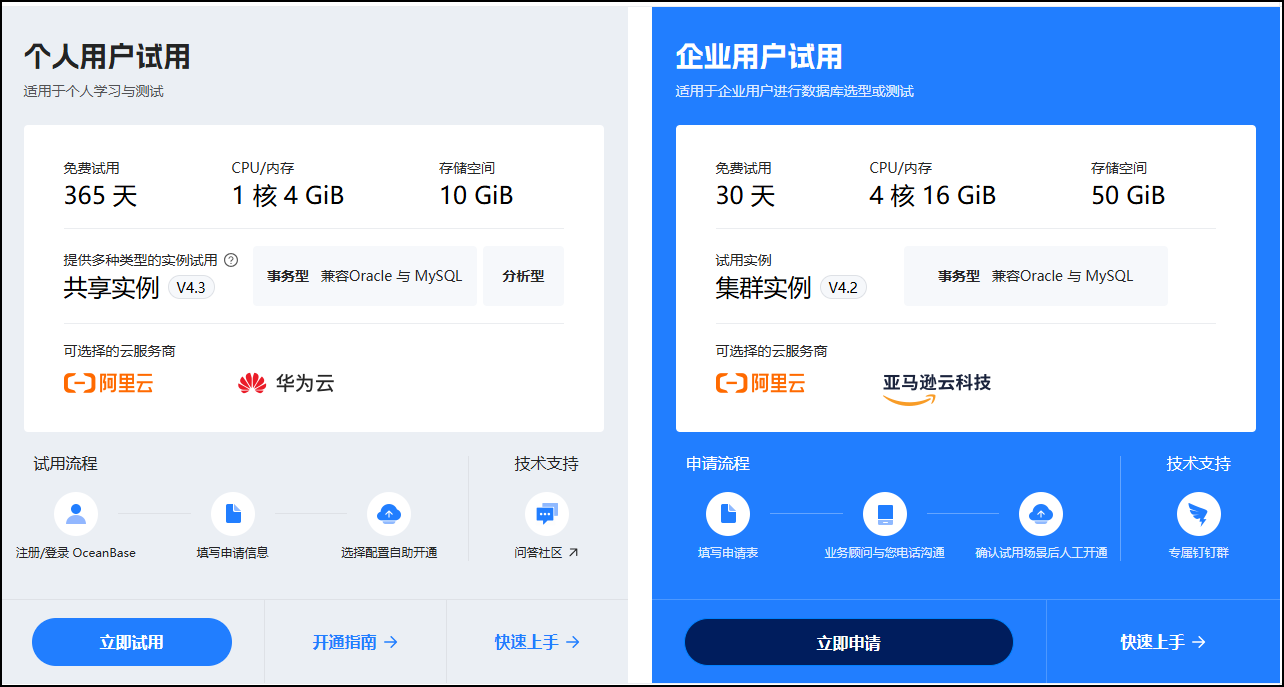Click the 集群实例 text
The width and height of the screenshot is (1284, 687).
[764, 288]
